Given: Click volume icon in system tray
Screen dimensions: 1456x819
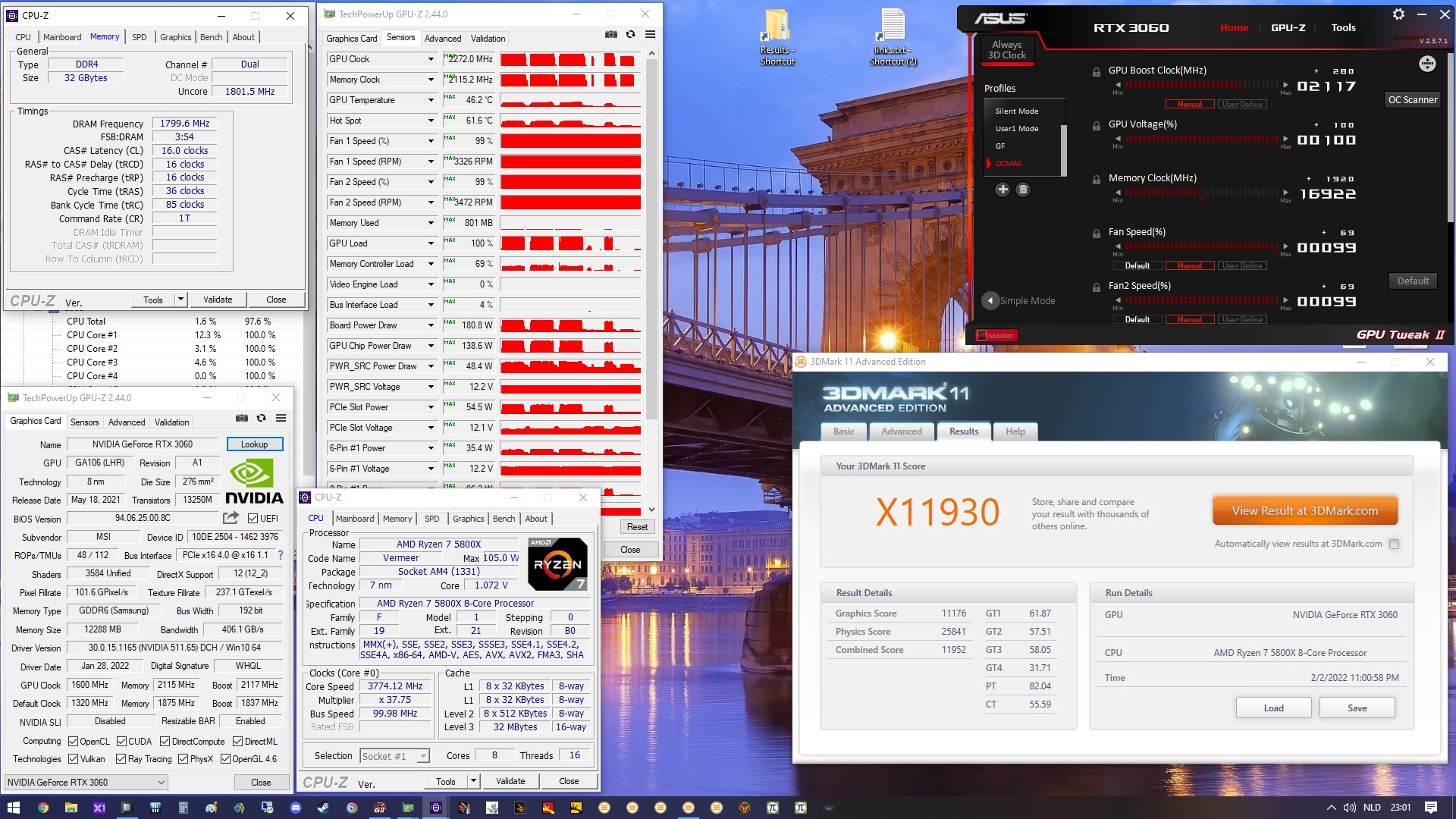Looking at the screenshot, I should pos(1350,808).
